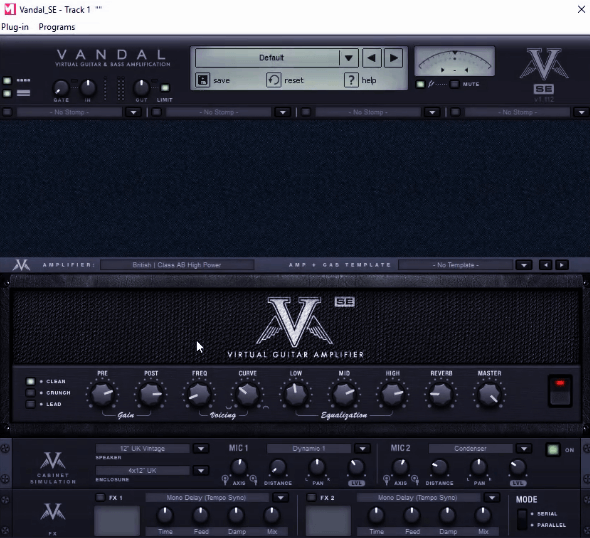Viewport: 590px width, 538px height.
Task: Toggle cabinet simulation ON switch
Action: 553,450
